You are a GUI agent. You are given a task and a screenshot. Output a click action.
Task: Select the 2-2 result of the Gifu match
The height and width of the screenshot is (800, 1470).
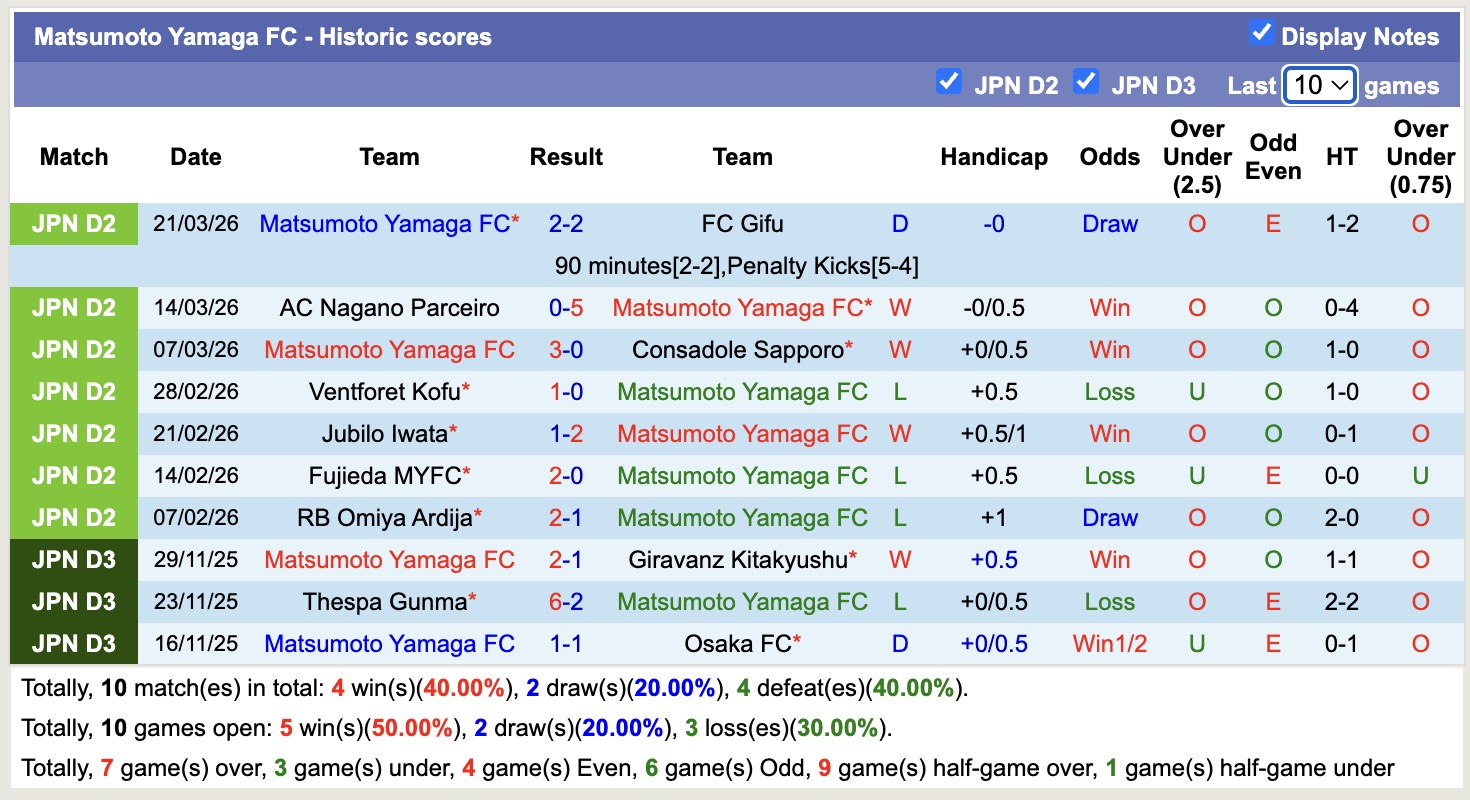click(566, 223)
